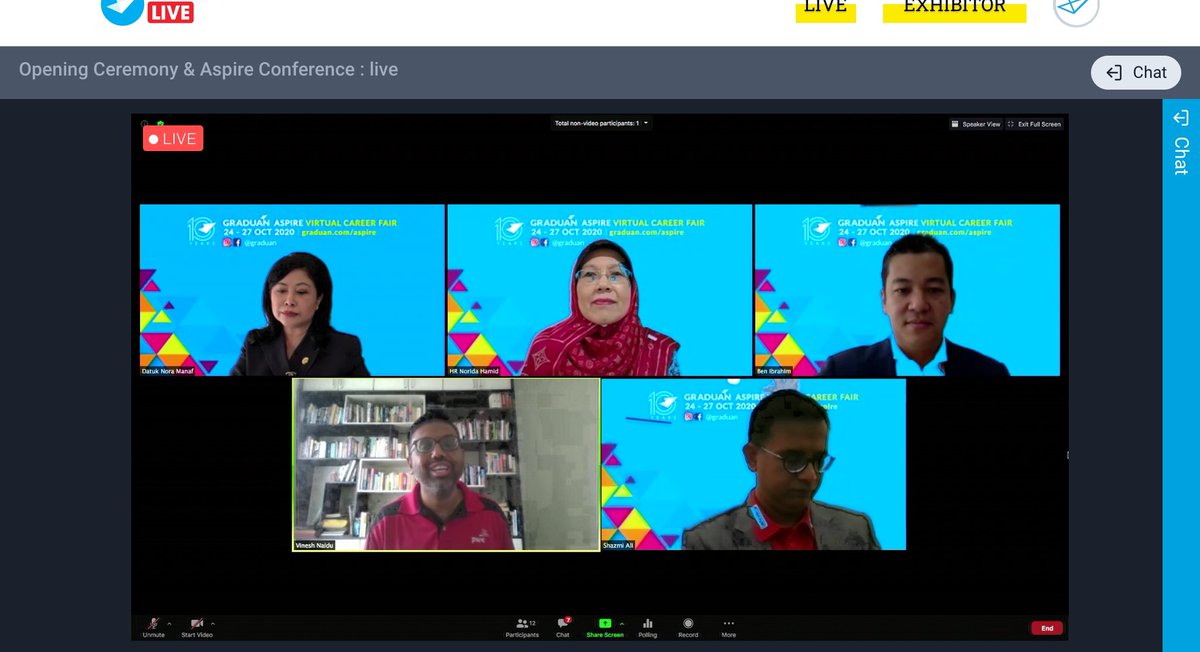The width and height of the screenshot is (1200, 652).
Task: Open video options arrow beside Start Video
Action: [211, 622]
